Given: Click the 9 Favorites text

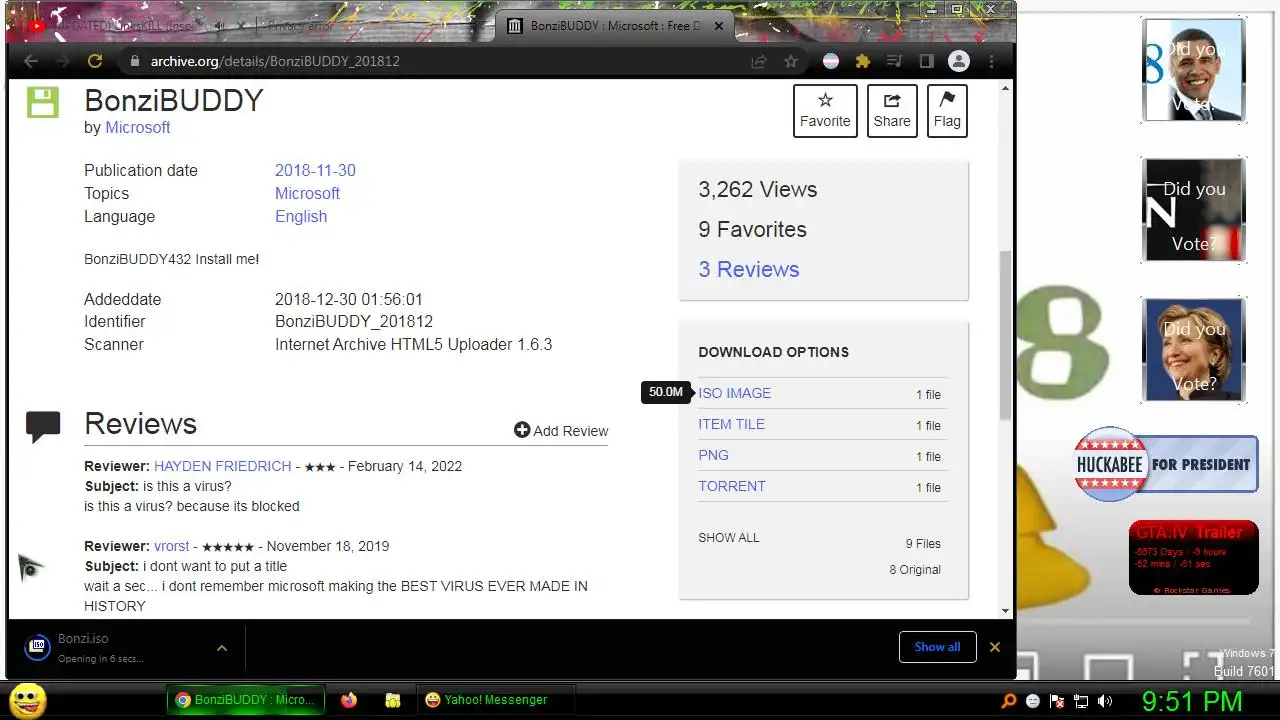Looking at the screenshot, I should coord(752,229).
